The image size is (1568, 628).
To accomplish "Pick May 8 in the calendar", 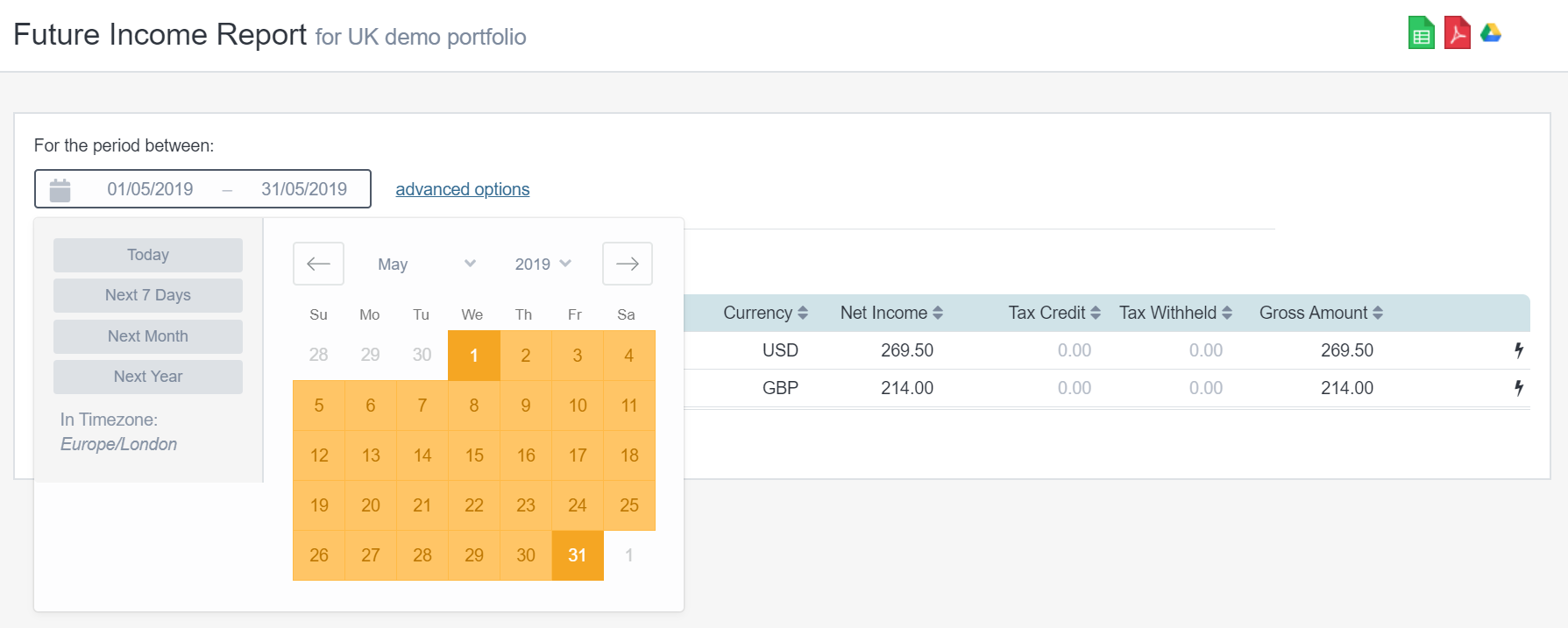I will point(474,406).
